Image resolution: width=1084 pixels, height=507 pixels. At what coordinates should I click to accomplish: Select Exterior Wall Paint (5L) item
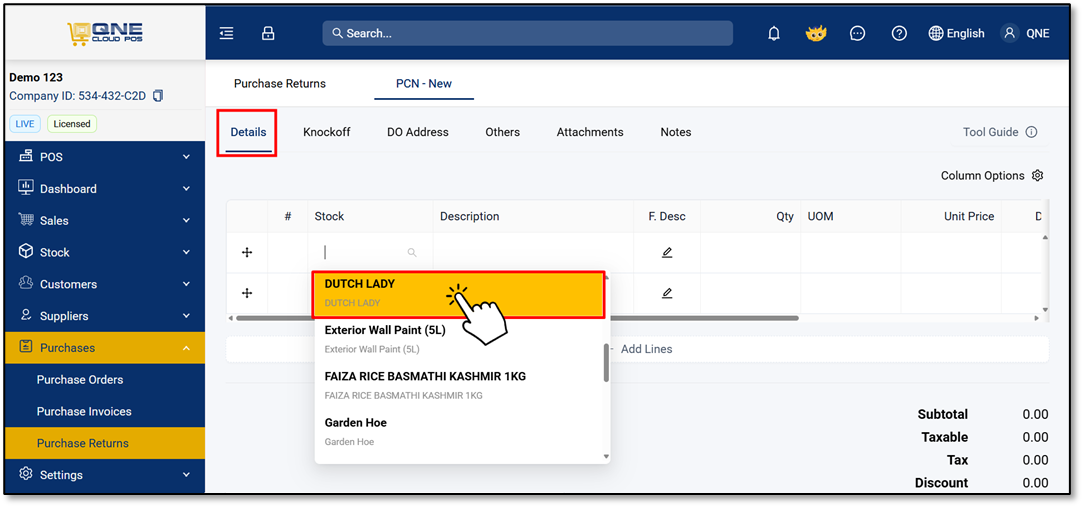[x=458, y=340]
